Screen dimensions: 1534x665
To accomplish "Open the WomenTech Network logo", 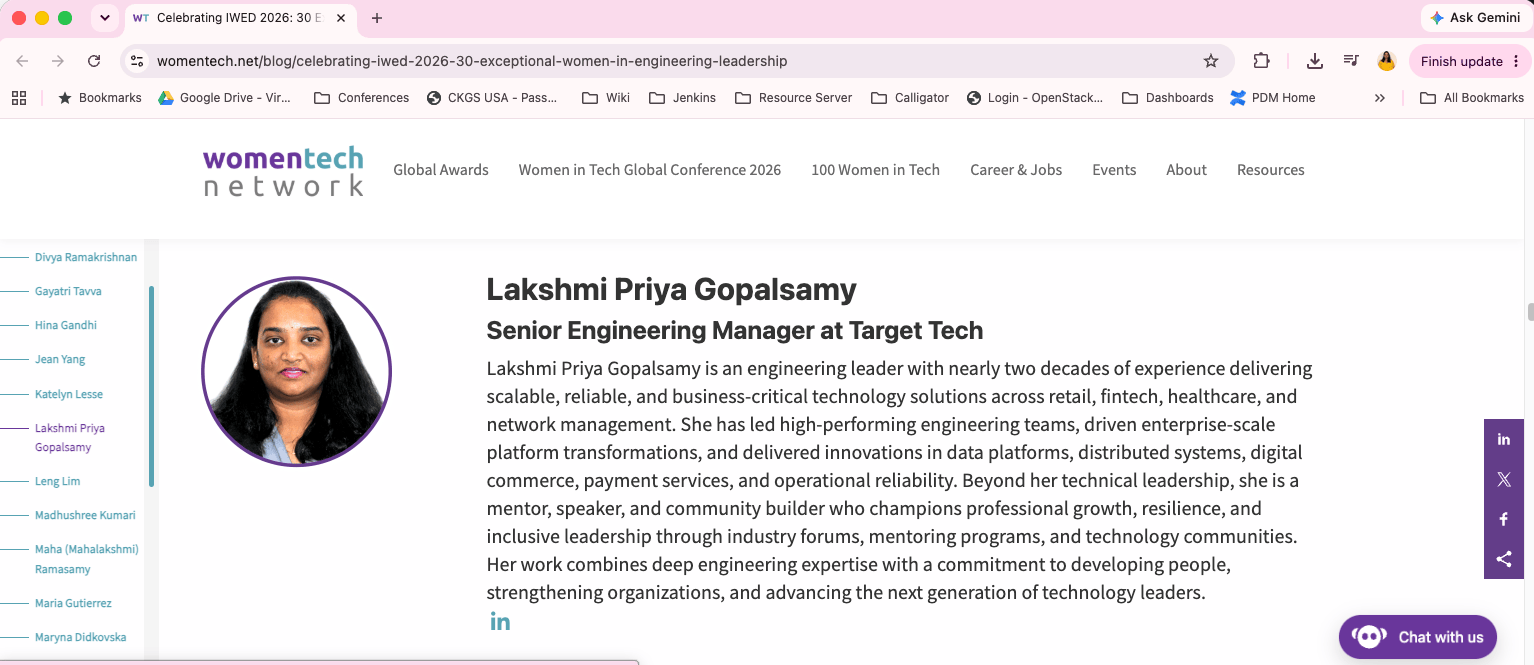I will (x=283, y=170).
